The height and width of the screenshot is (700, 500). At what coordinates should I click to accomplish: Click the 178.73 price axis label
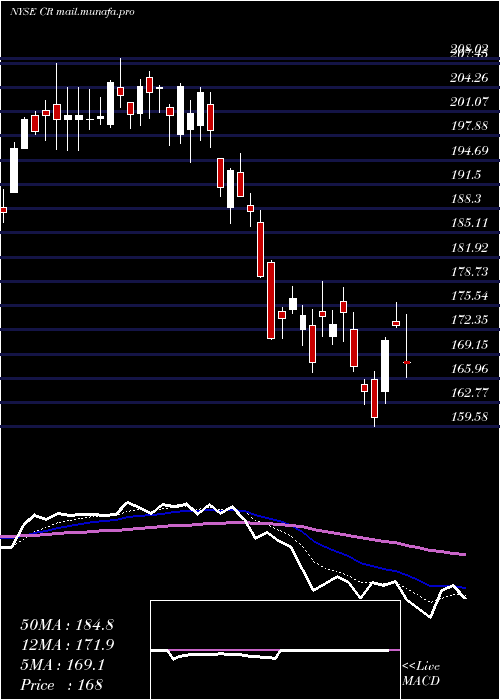coord(469,272)
